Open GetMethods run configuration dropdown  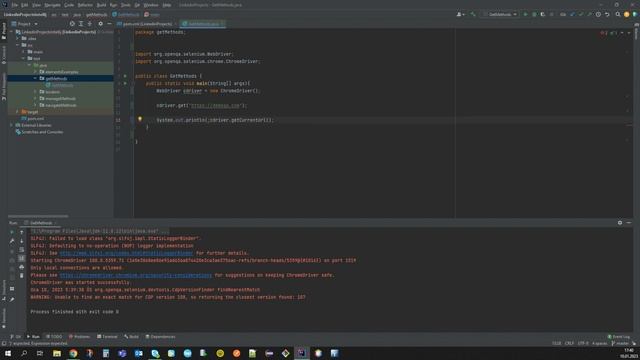[x=500, y=14]
